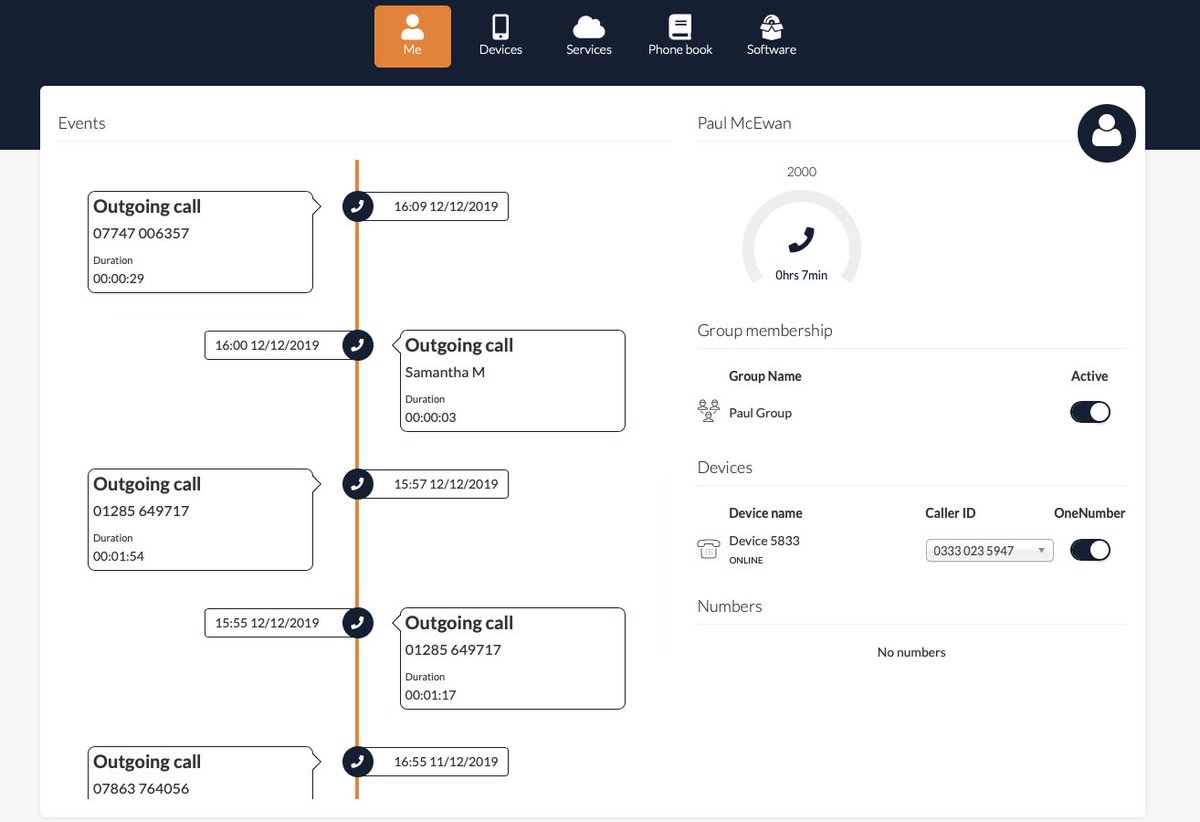Click the phone icon on the 16:09 call event
This screenshot has height=822, width=1200.
click(357, 206)
